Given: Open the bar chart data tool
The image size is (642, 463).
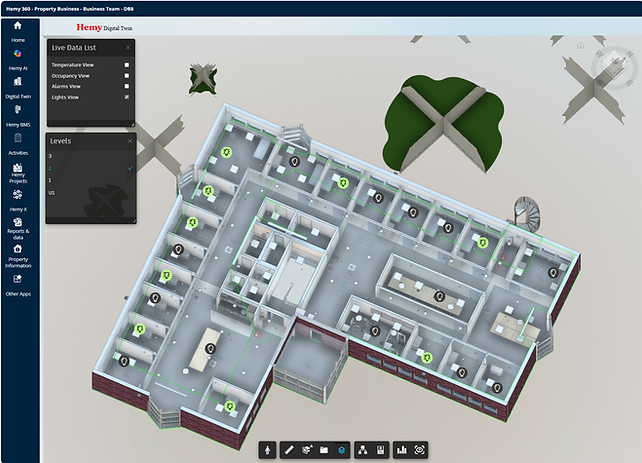Looking at the screenshot, I should click(x=402, y=450).
